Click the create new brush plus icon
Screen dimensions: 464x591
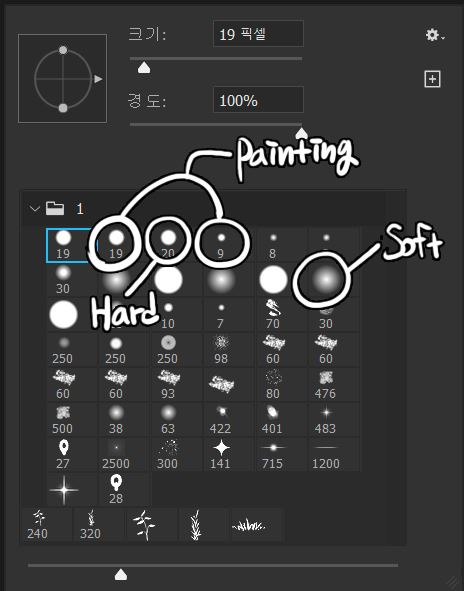432,79
